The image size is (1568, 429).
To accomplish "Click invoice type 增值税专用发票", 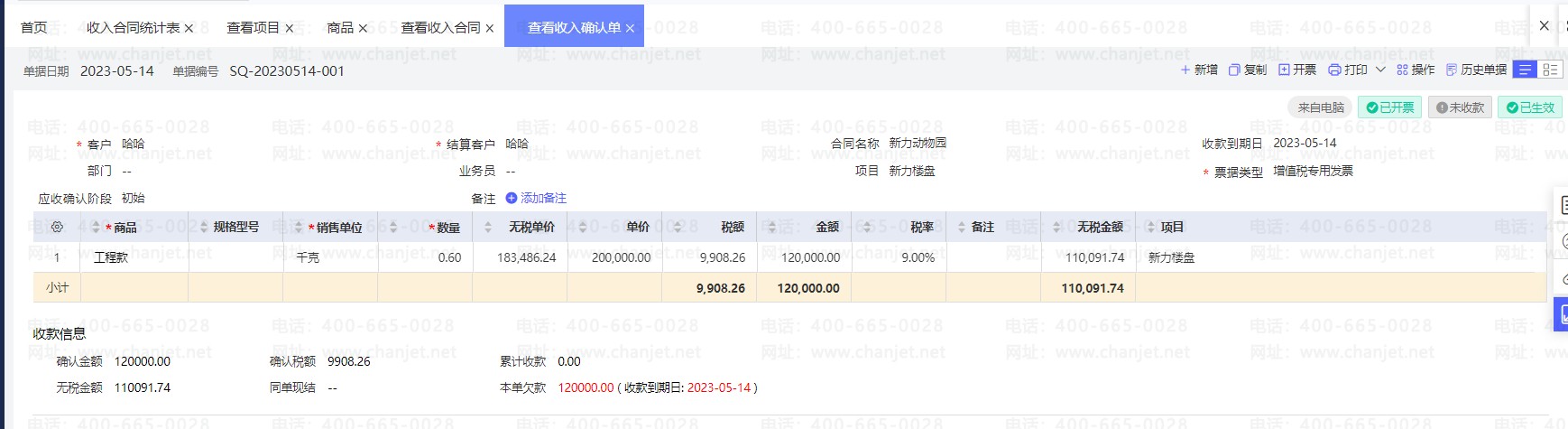I will (1313, 171).
